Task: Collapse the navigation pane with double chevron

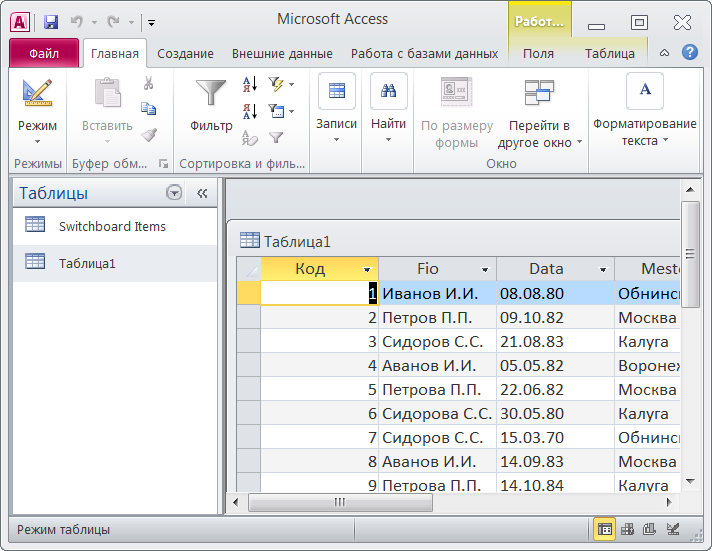Action: 202,194
